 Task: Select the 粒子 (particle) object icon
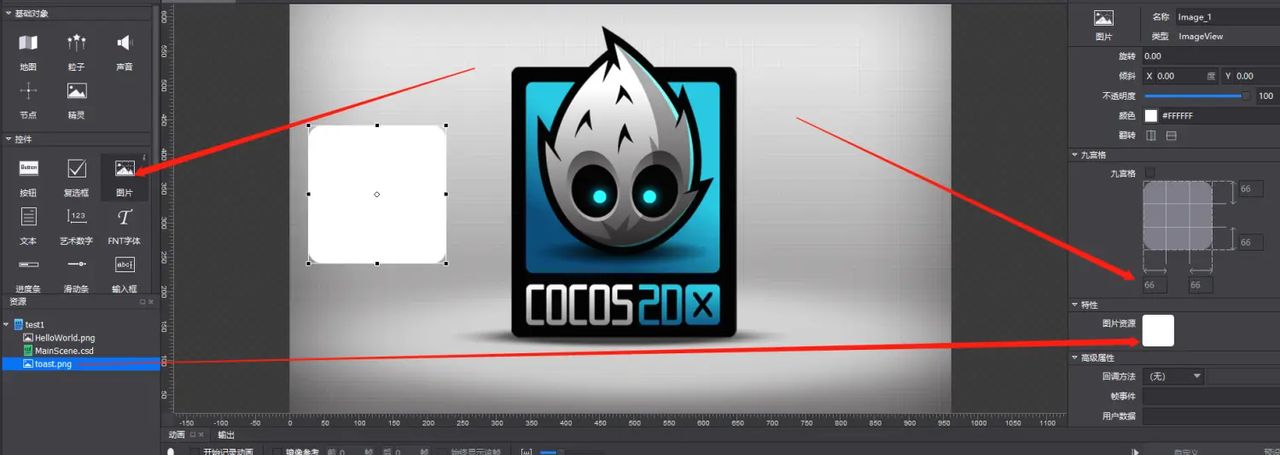76,43
